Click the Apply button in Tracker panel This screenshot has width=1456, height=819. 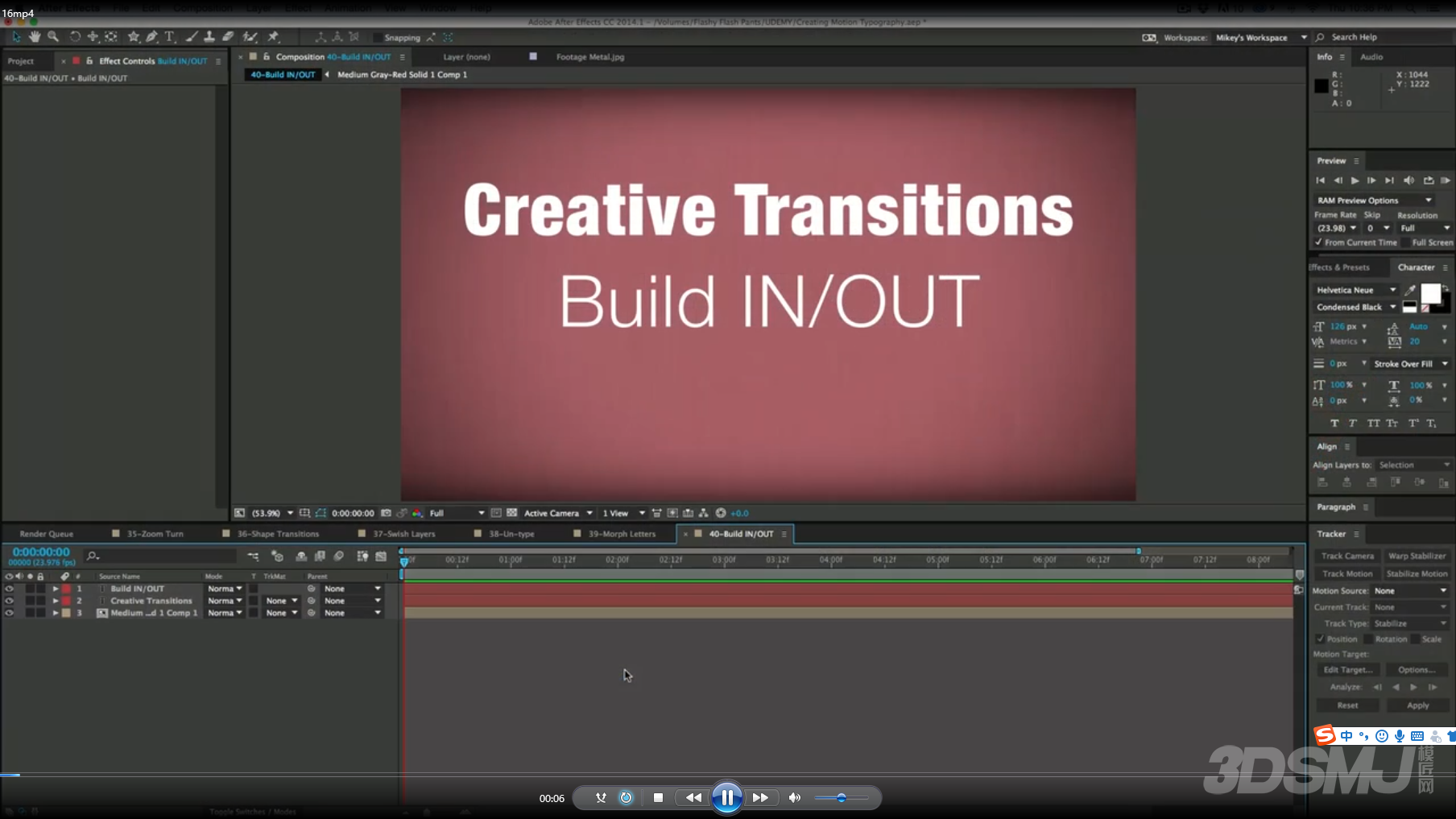click(x=1418, y=705)
